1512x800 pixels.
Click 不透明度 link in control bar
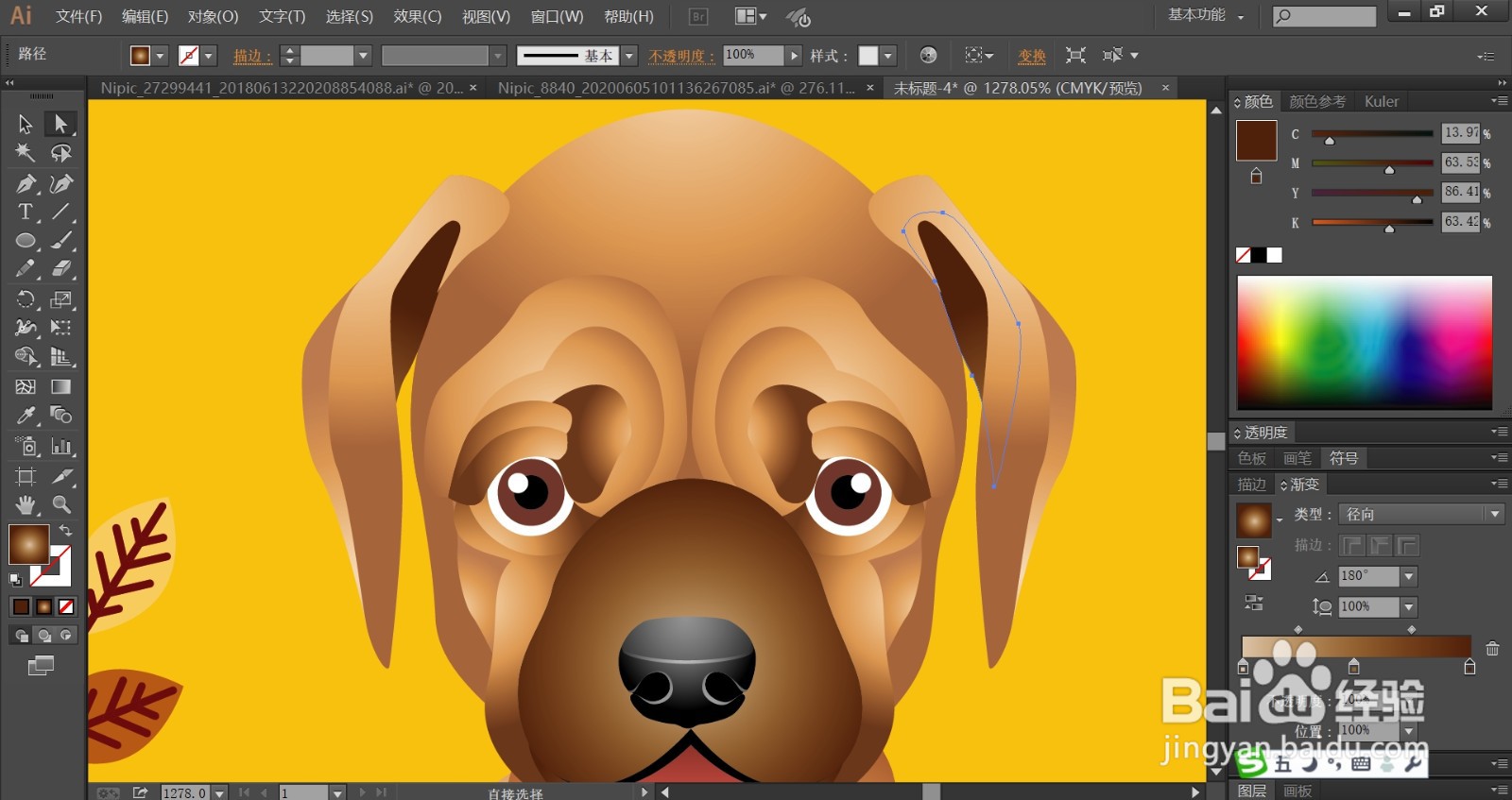[681, 56]
